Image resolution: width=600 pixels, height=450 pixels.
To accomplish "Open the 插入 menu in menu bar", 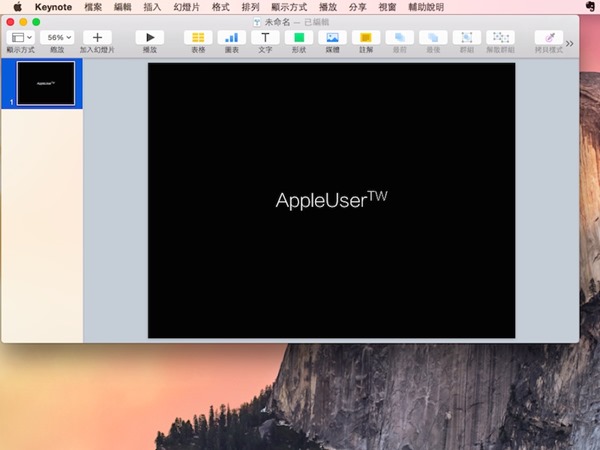I will coord(152,6).
